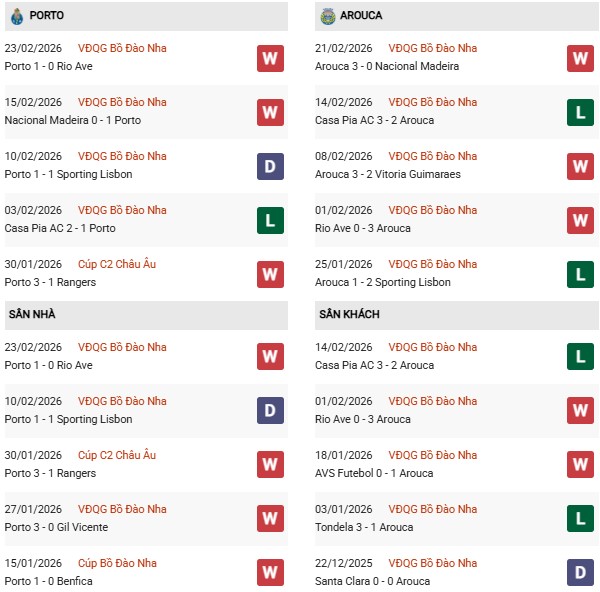
Task: Click the L badge for Tondela 3-1 Arouca
Action: (581, 518)
